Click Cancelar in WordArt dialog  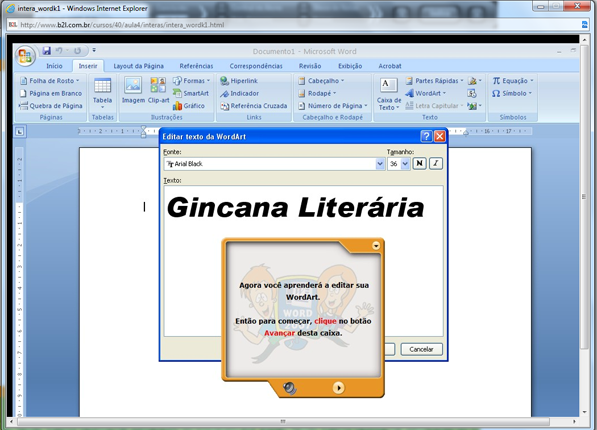pyautogui.click(x=421, y=349)
